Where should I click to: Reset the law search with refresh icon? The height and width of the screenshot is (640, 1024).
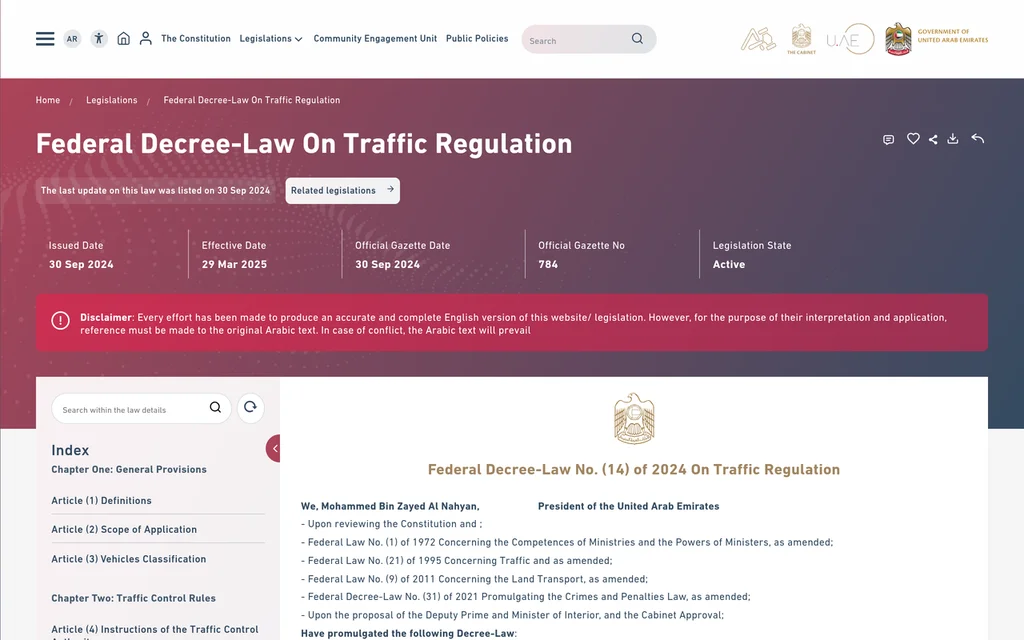[250, 408]
